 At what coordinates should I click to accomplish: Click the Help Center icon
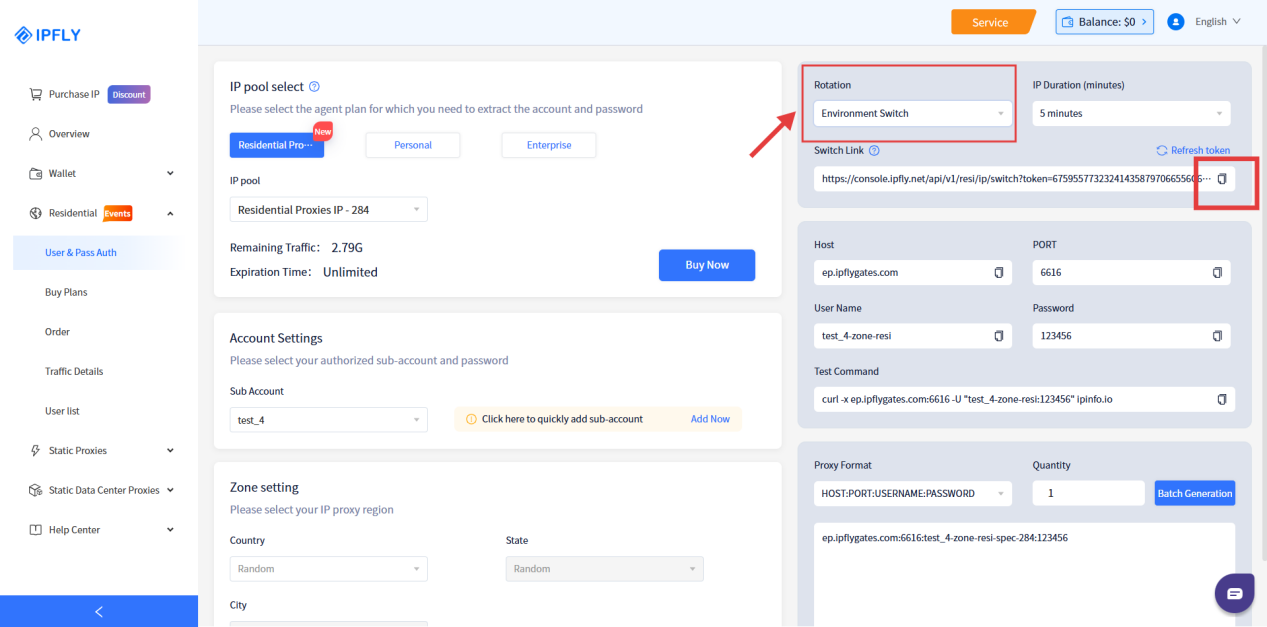tap(35, 530)
